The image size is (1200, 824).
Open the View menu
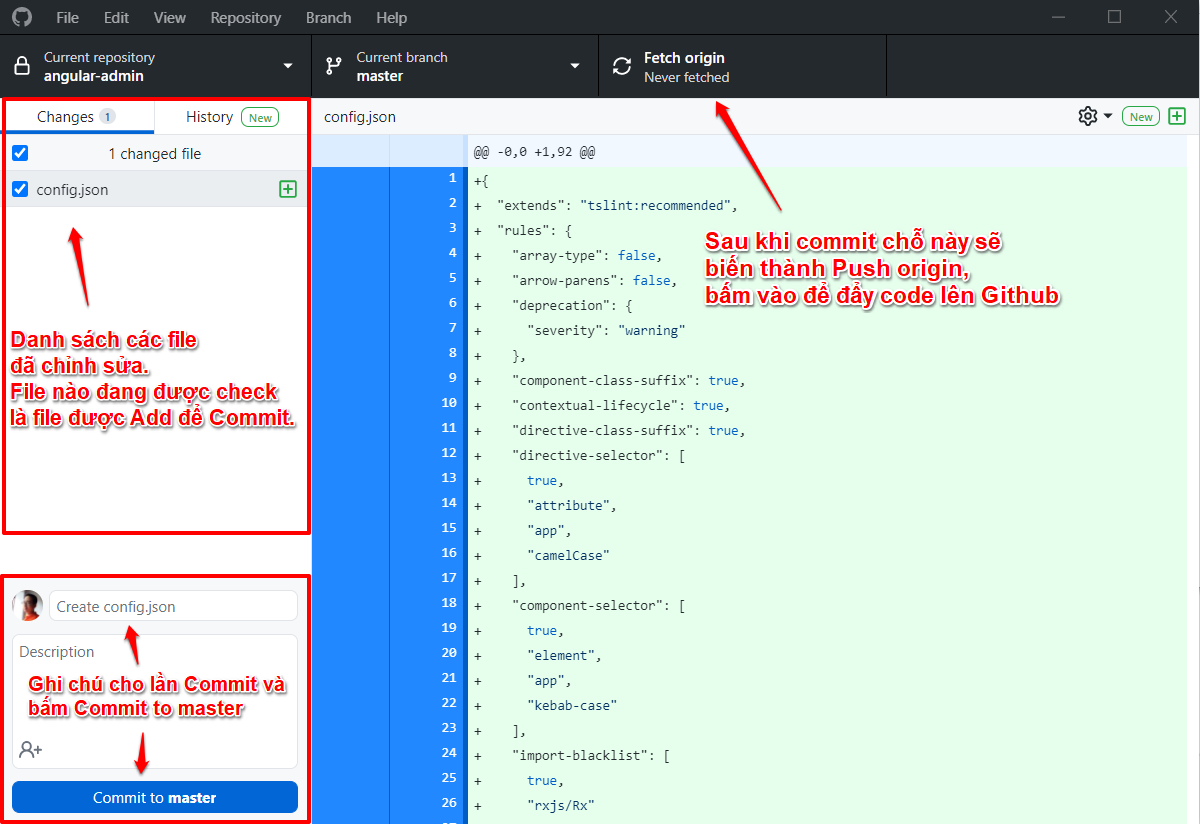pos(170,17)
